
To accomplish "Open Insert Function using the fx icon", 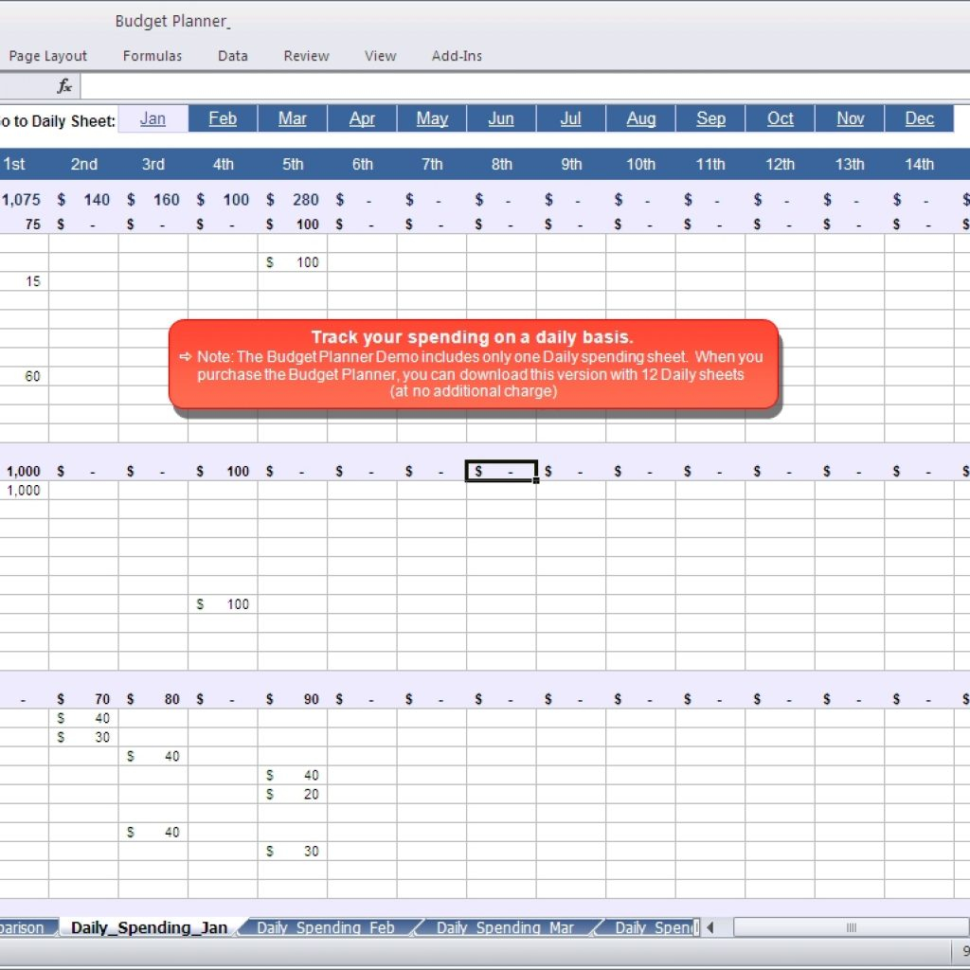I will click(x=65, y=85).
